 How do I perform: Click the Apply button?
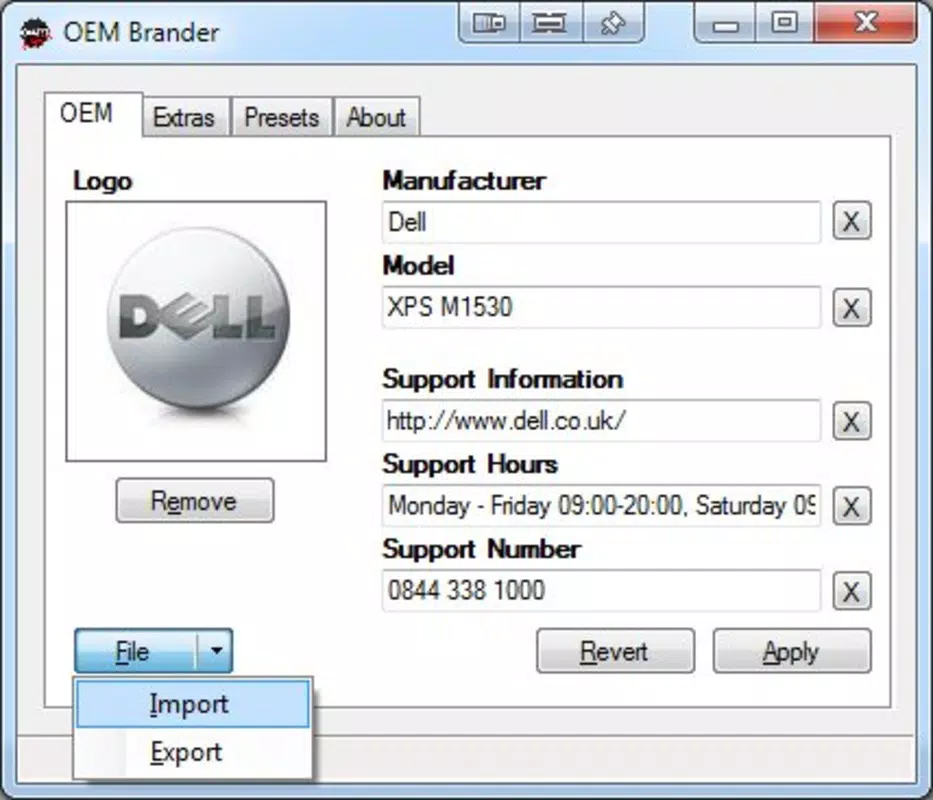click(792, 651)
